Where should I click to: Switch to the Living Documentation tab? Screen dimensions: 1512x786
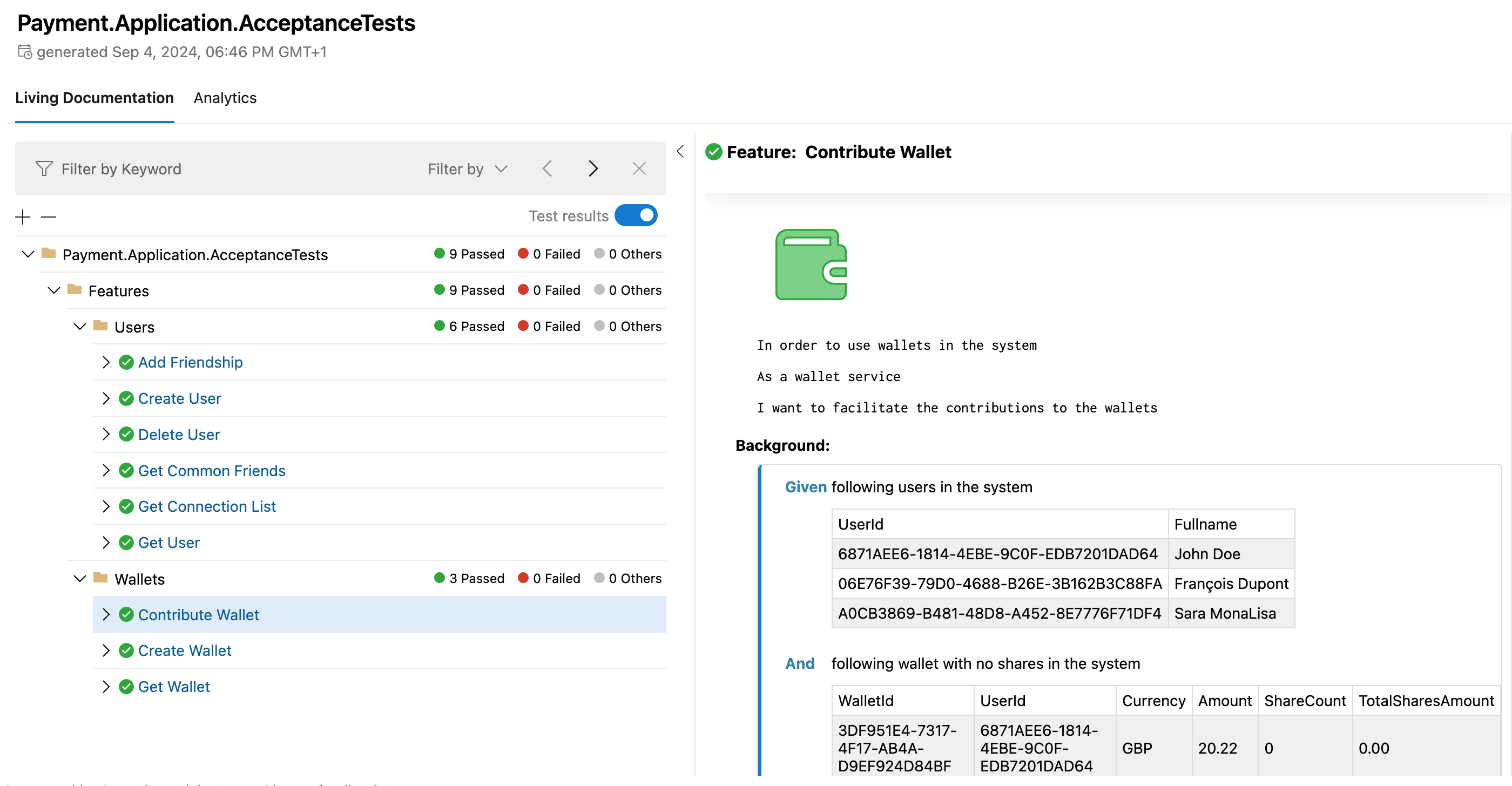[94, 98]
